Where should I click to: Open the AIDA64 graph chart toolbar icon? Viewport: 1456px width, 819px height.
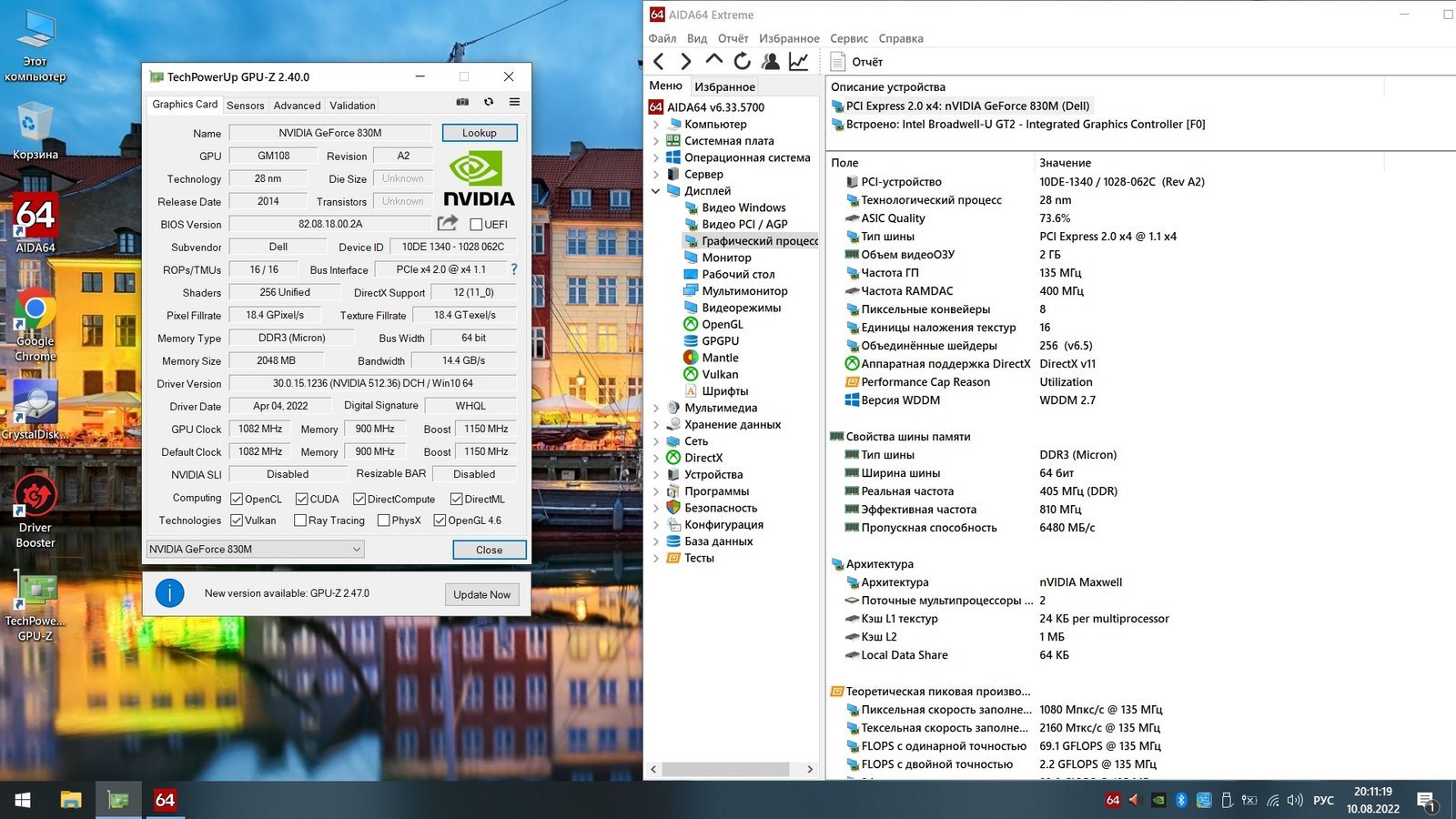(798, 61)
